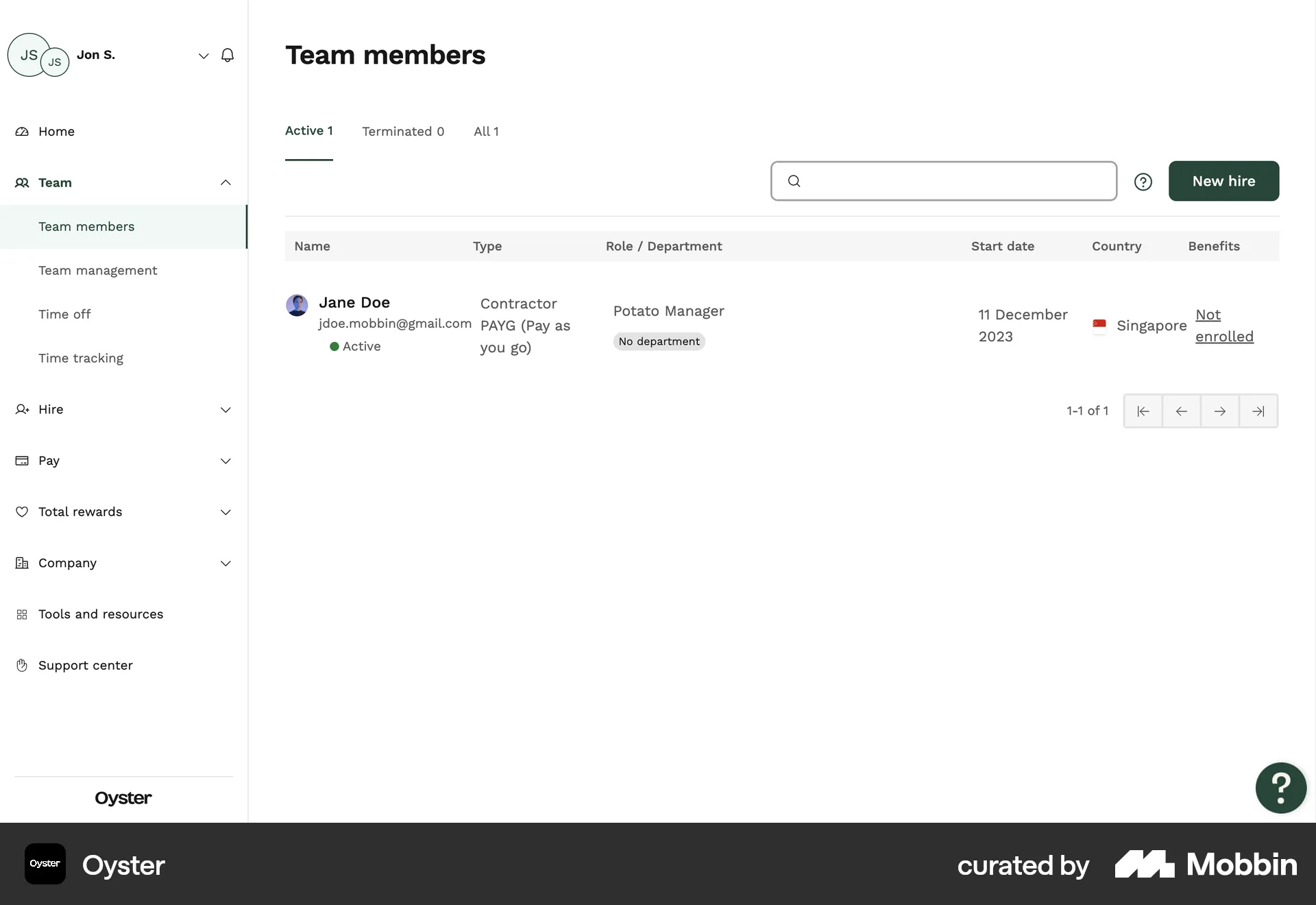Switch to the Terminated tab
The width and height of the screenshot is (1316, 905).
[403, 131]
